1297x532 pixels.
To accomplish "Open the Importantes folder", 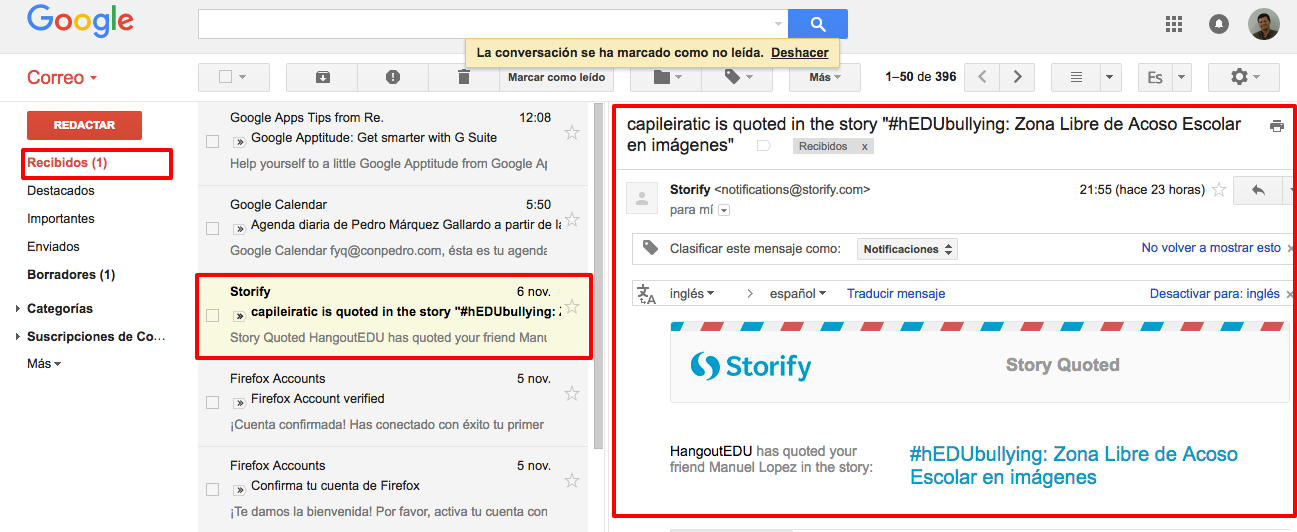I will pos(61,218).
